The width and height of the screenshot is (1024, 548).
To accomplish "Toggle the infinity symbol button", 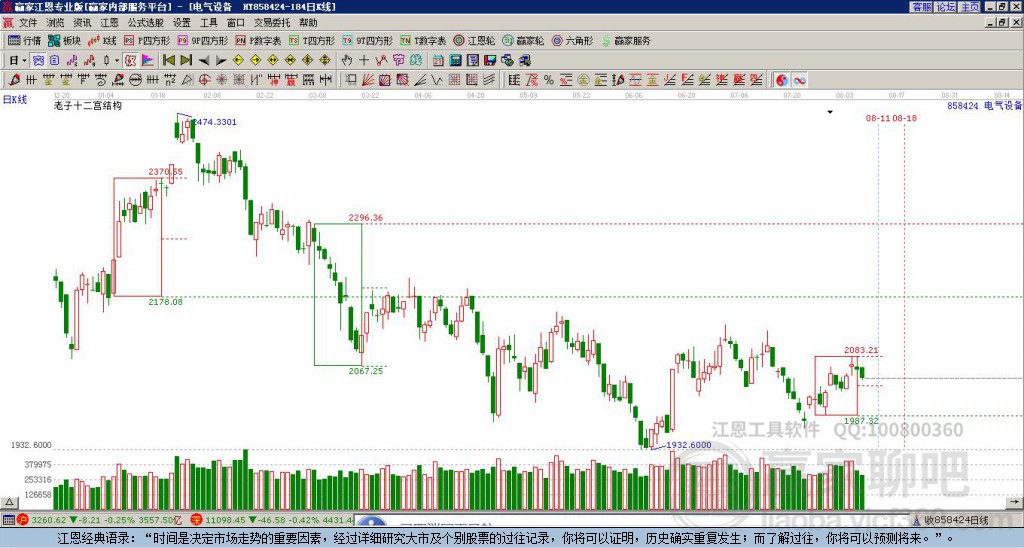I will [799, 80].
